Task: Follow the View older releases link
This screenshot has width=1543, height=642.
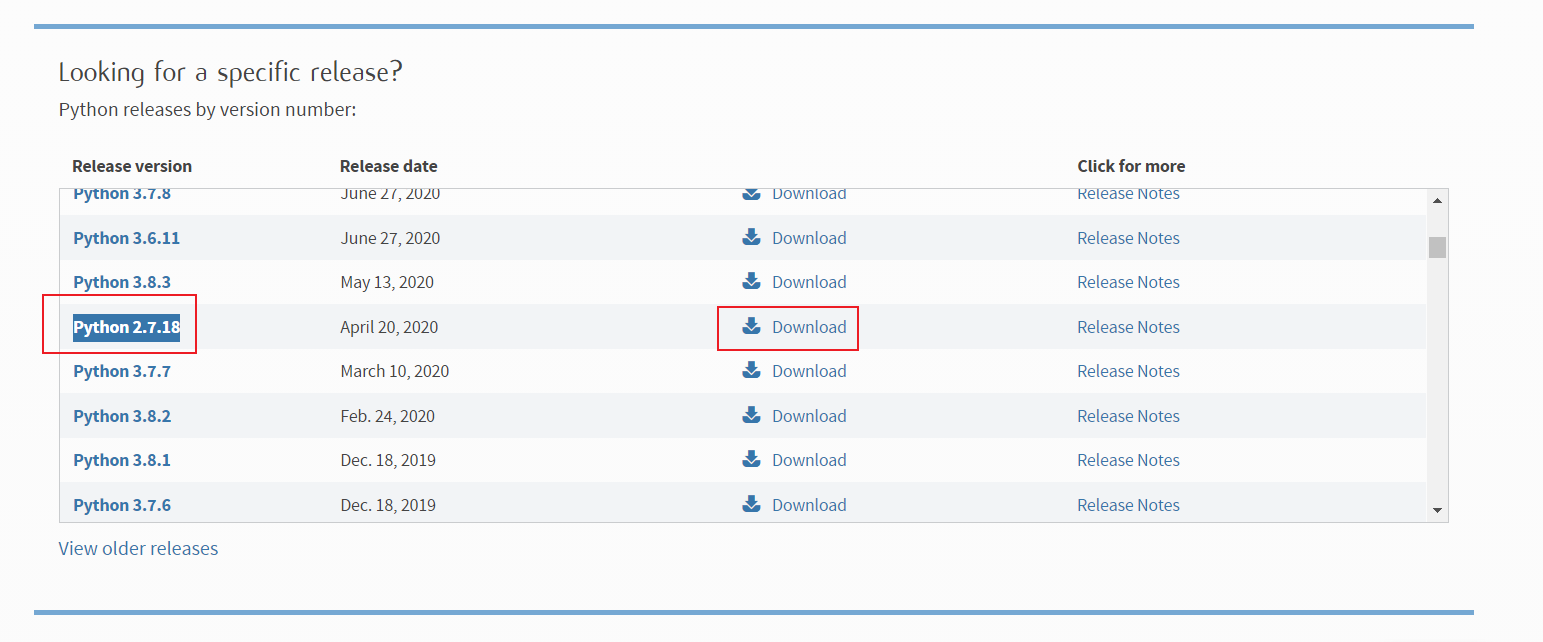Action: [138, 548]
